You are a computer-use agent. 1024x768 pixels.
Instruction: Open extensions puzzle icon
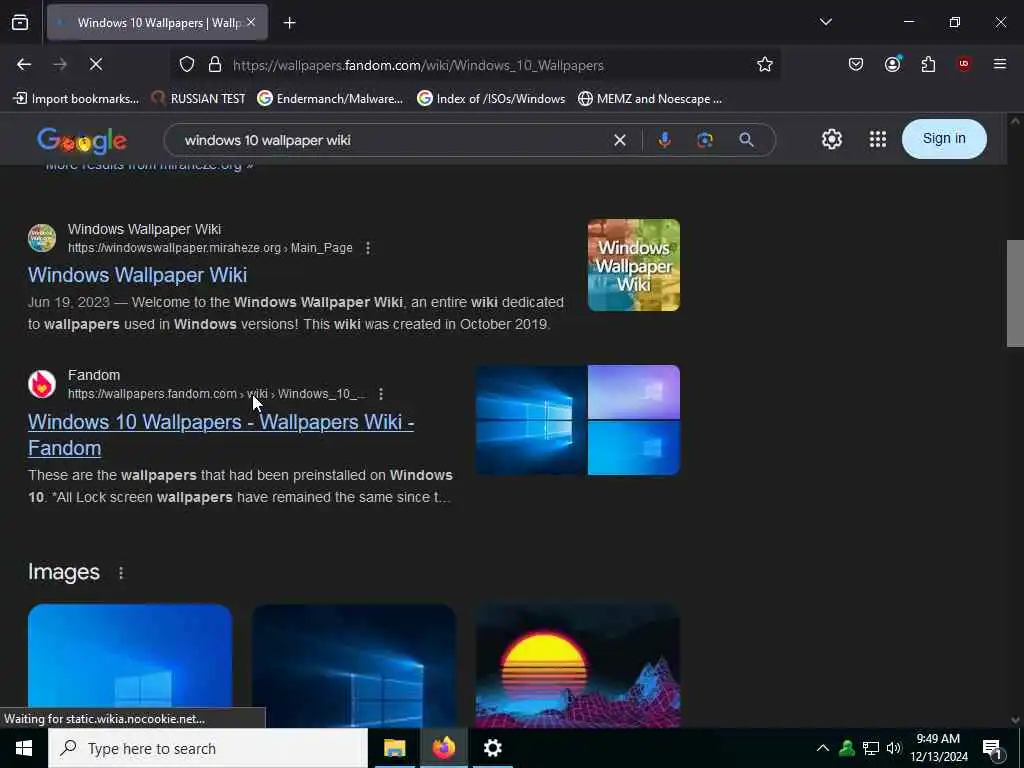928,64
